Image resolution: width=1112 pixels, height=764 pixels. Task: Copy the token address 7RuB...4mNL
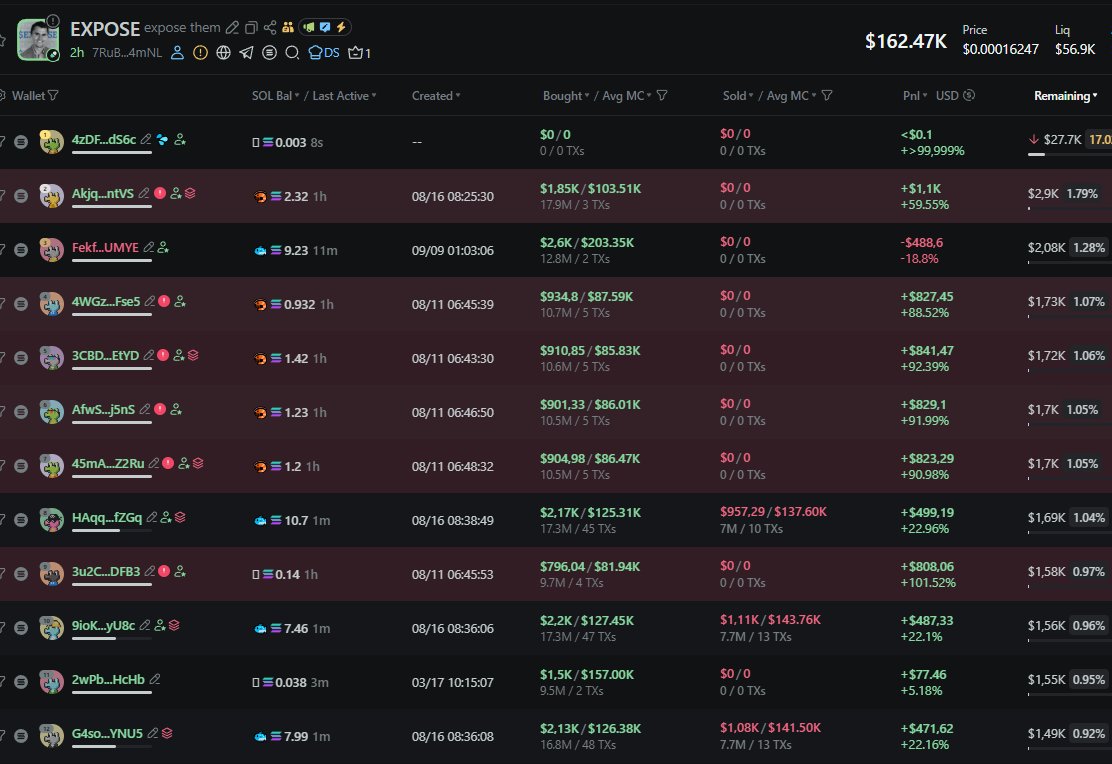tap(127, 52)
